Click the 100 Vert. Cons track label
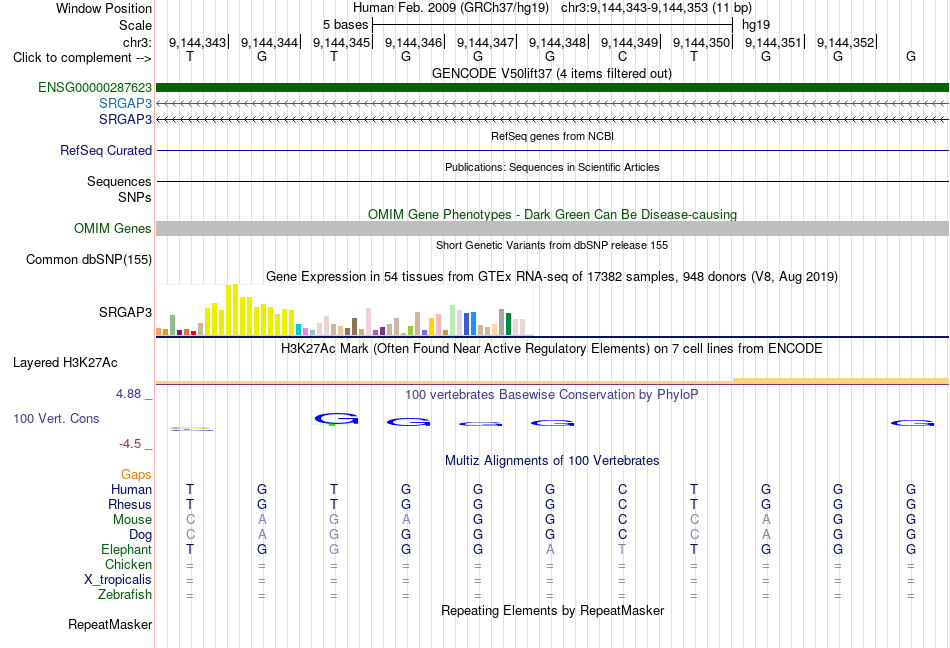Image resolution: width=950 pixels, height=648 pixels. [56, 418]
